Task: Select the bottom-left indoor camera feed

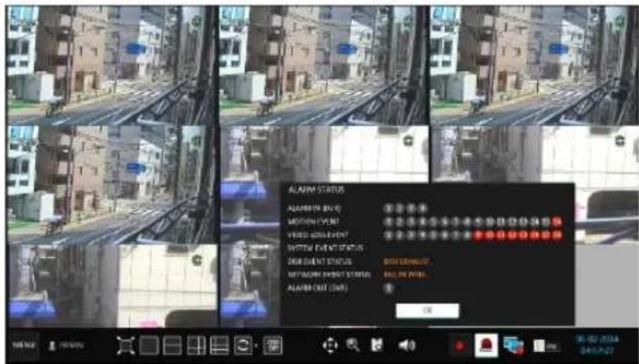Action: pos(111,286)
